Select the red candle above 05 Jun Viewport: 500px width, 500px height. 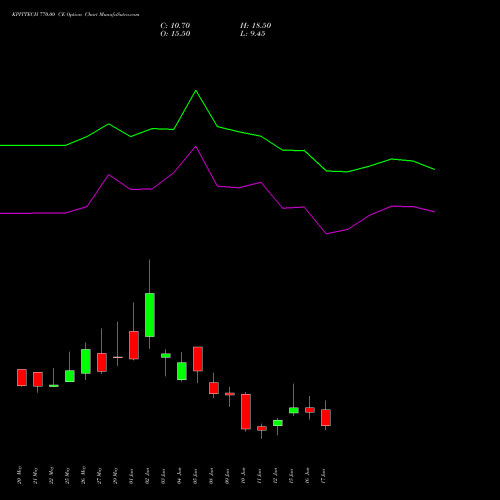click(198, 359)
